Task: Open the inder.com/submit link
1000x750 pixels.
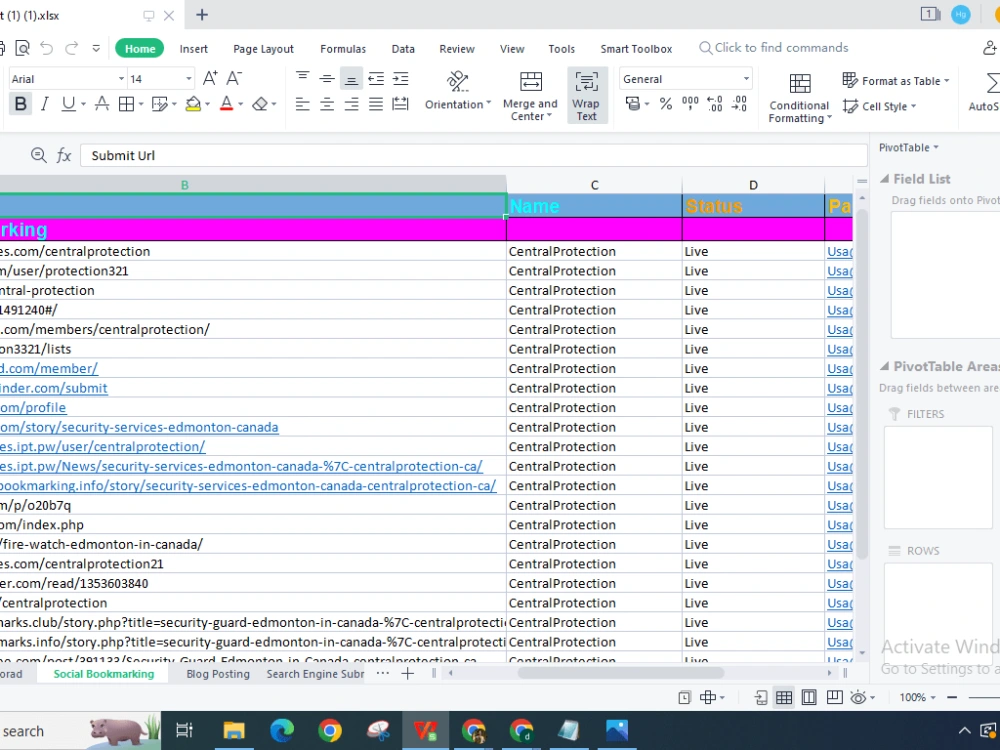Action: (54, 388)
